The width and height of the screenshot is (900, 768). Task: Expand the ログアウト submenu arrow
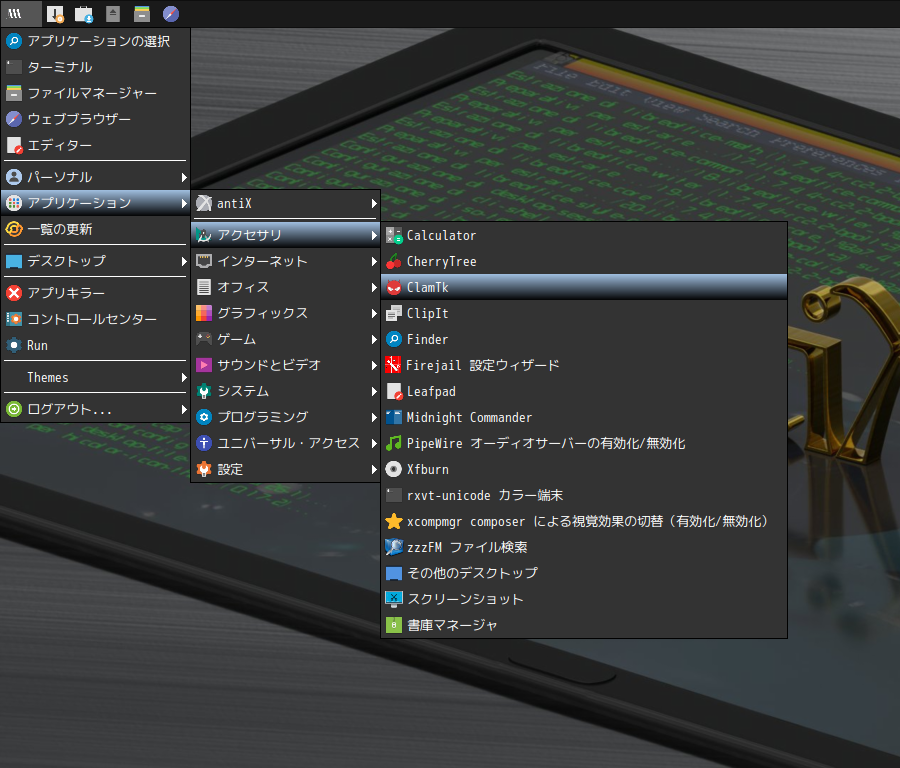[x=184, y=409]
